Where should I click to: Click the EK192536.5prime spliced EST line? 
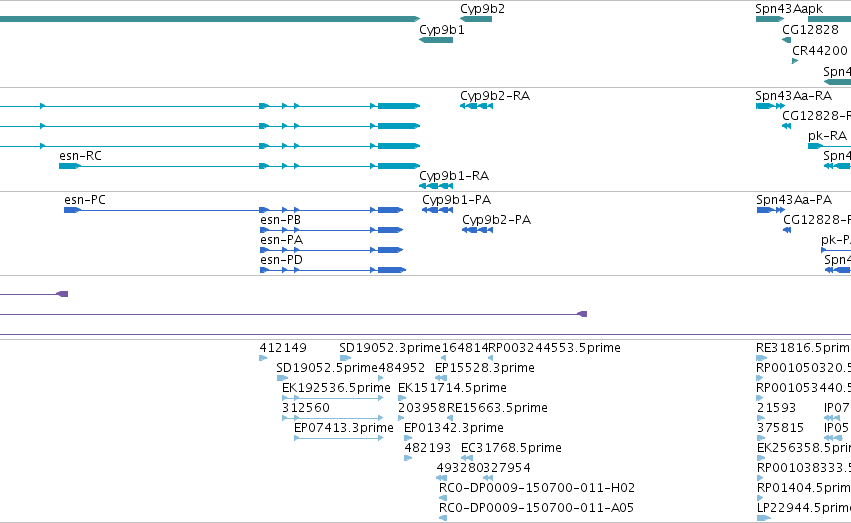pos(333,398)
